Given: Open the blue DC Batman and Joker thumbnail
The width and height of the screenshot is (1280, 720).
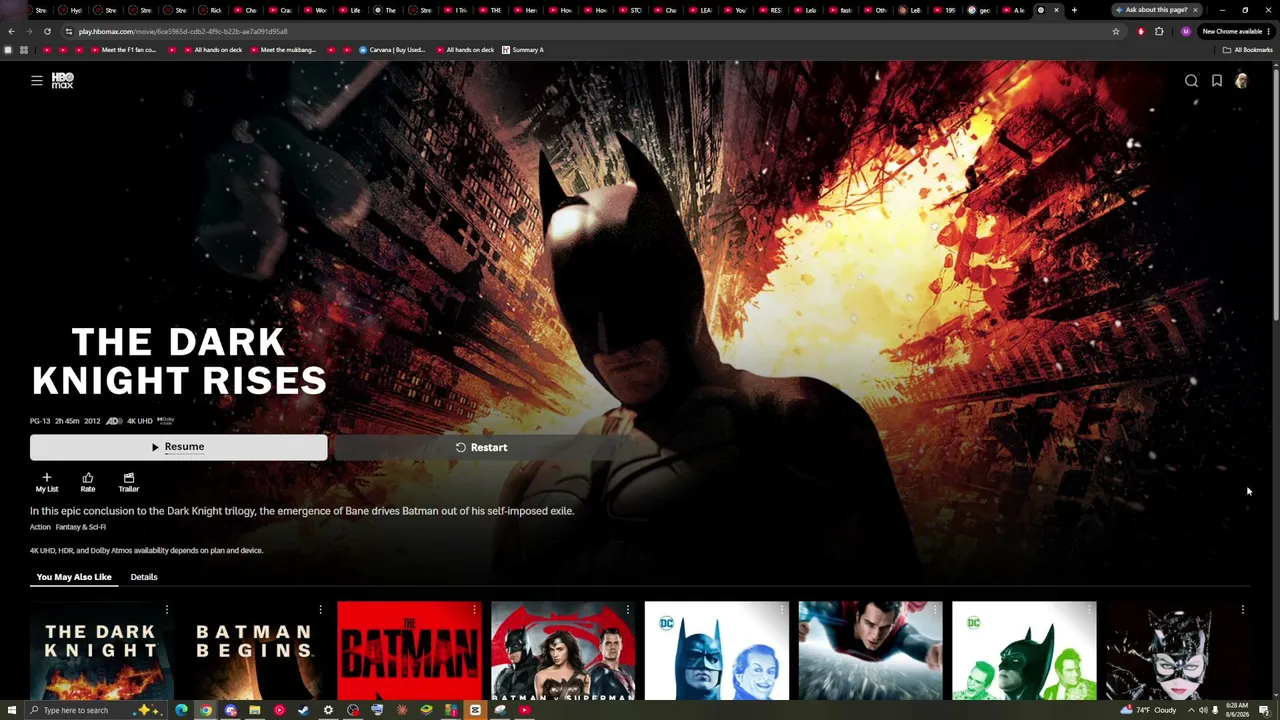Looking at the screenshot, I should click(x=717, y=650).
